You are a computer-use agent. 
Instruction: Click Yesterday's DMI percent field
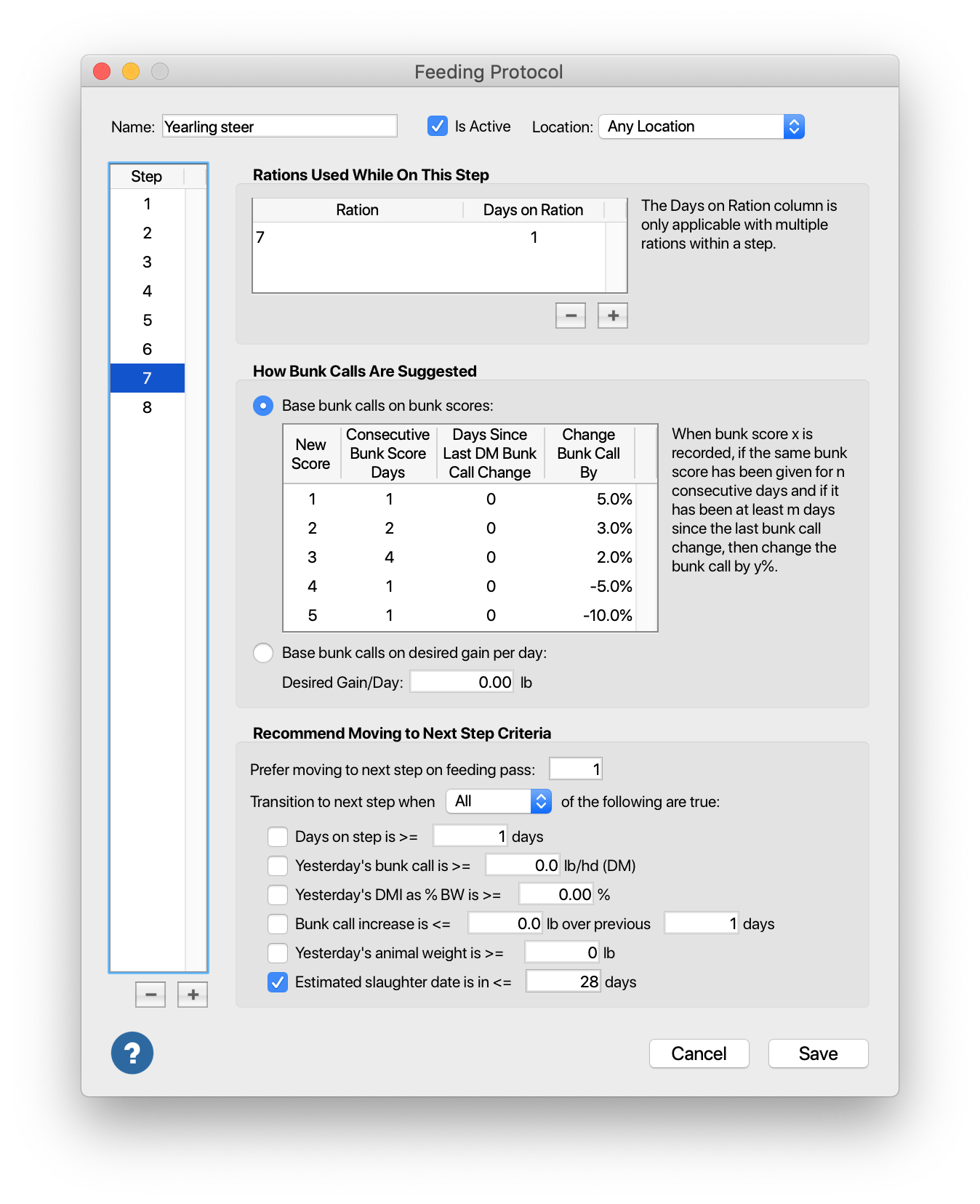click(x=556, y=894)
